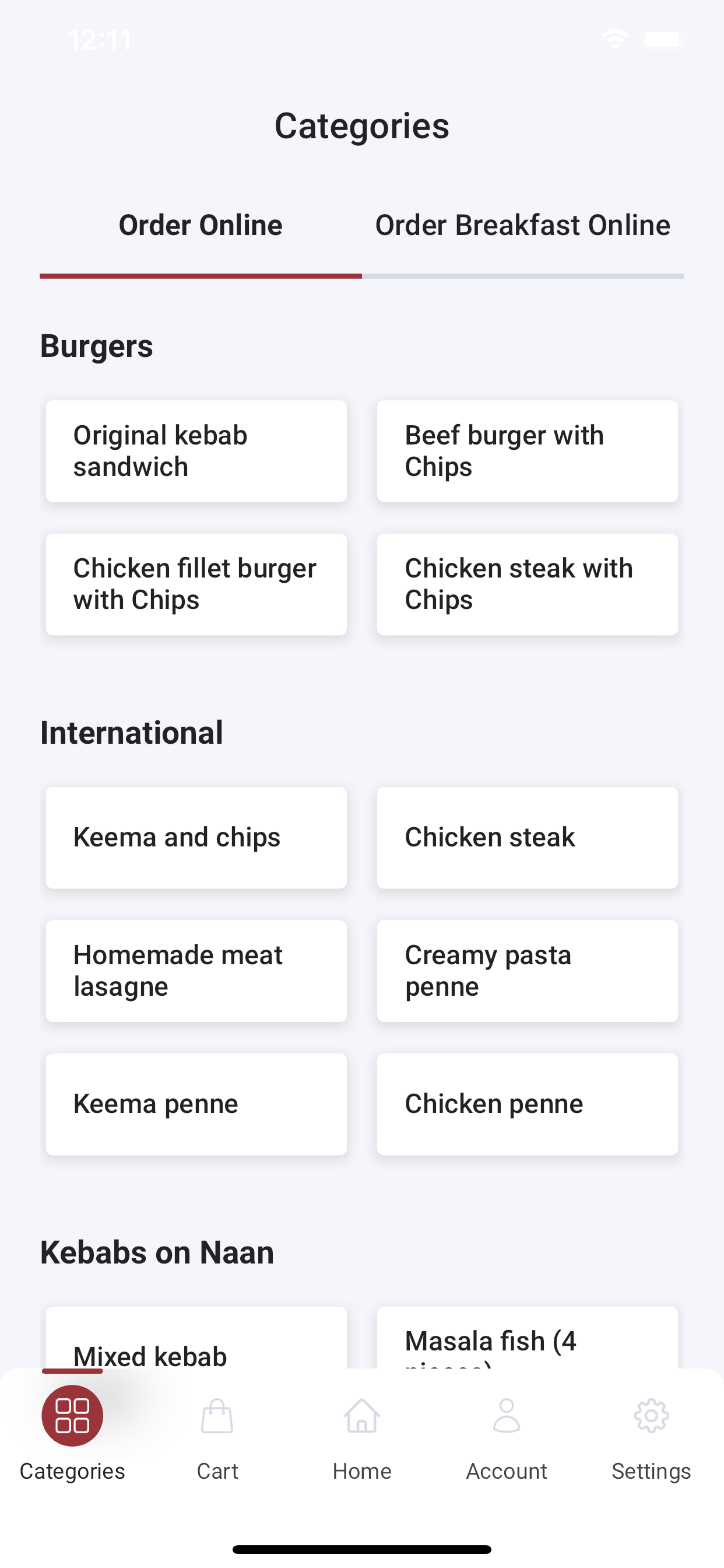Open the Settings gear icon
The width and height of the screenshot is (724, 1568).
tap(651, 1415)
